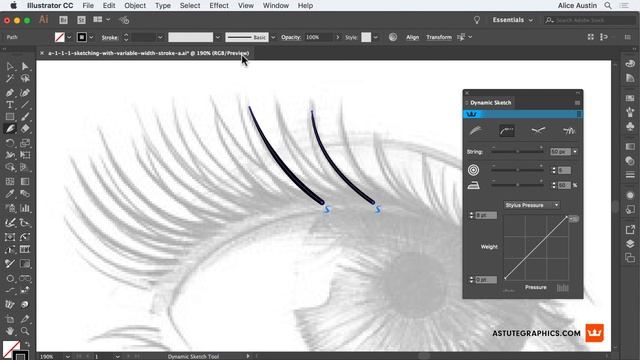The height and width of the screenshot is (360, 640).
Task: Select the Selection tool arrow
Action: tap(10, 66)
